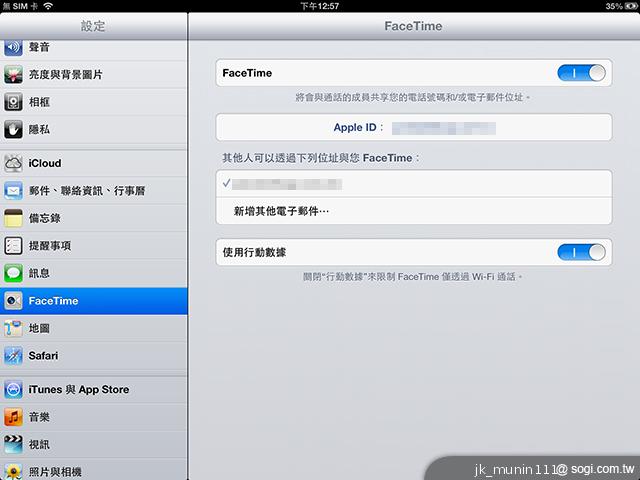
Task: Open 音樂 music settings
Action: coord(94,417)
